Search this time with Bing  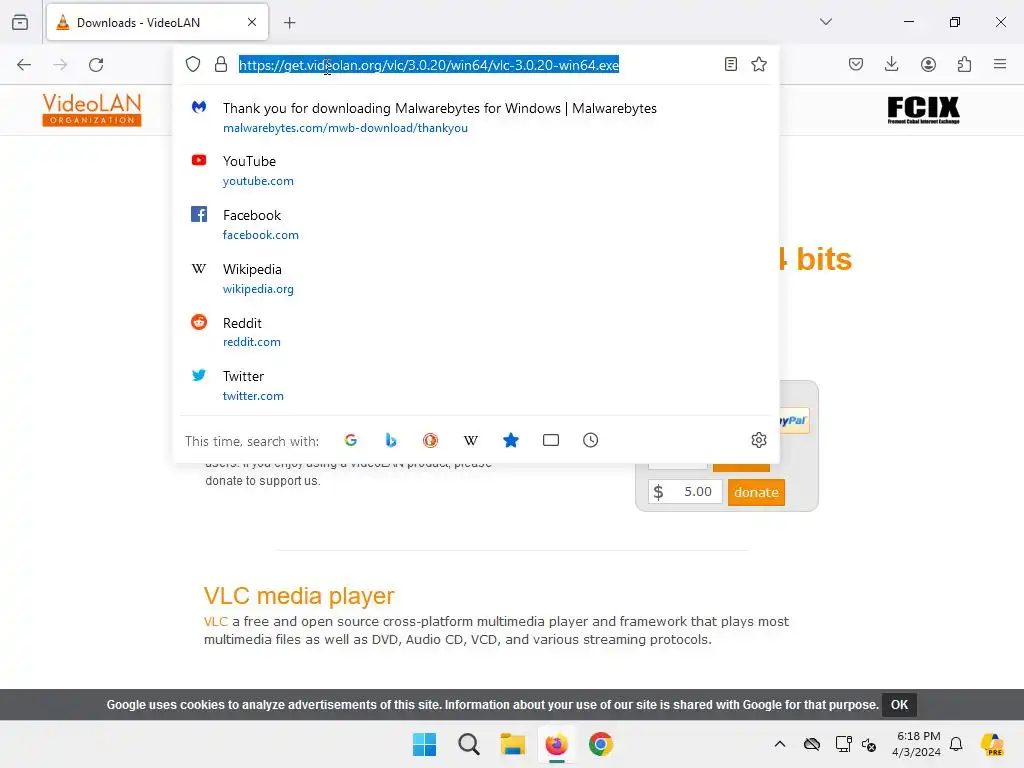pyautogui.click(x=391, y=440)
